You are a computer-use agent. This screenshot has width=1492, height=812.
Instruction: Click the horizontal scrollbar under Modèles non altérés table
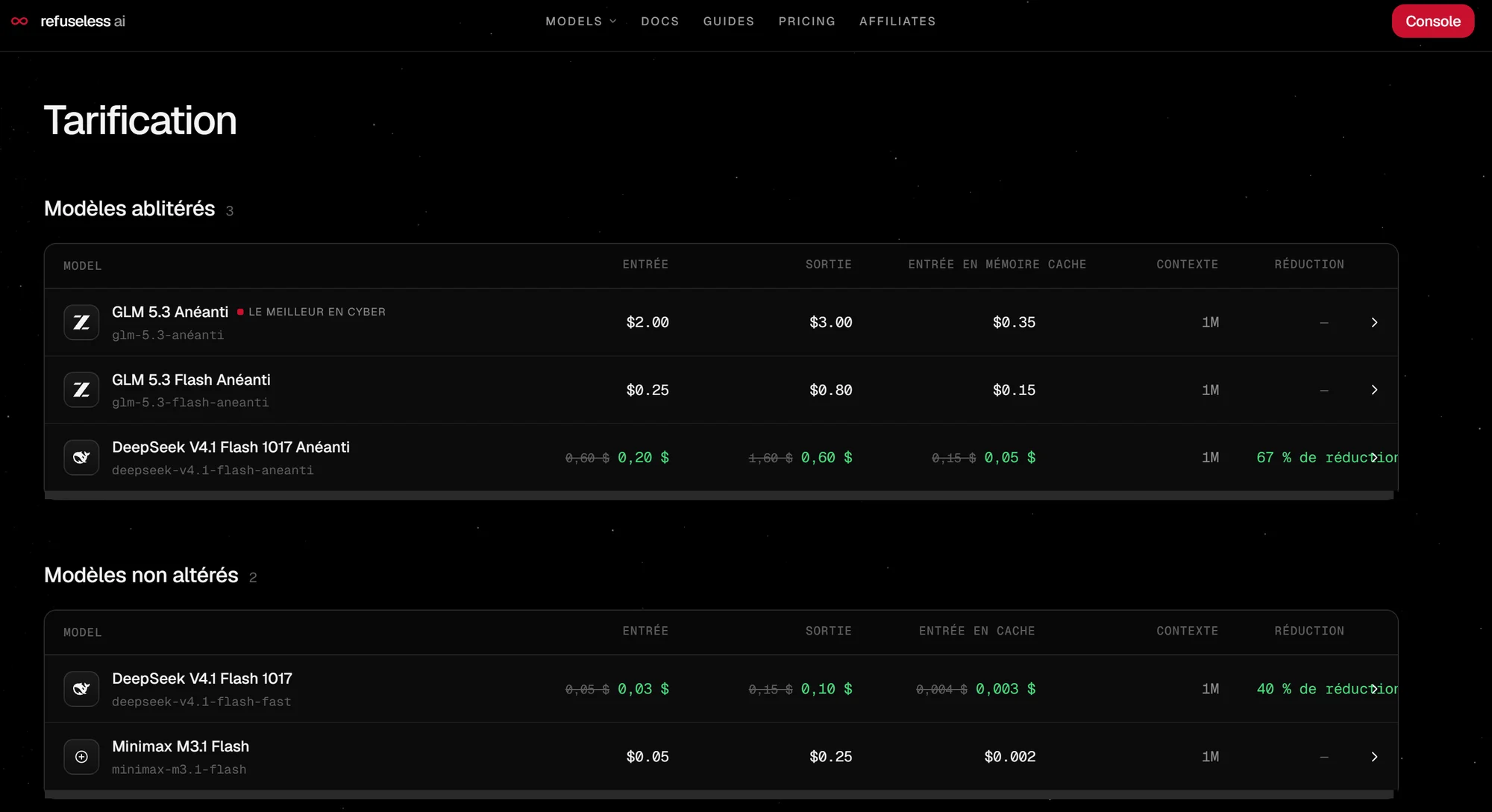[x=719, y=795]
